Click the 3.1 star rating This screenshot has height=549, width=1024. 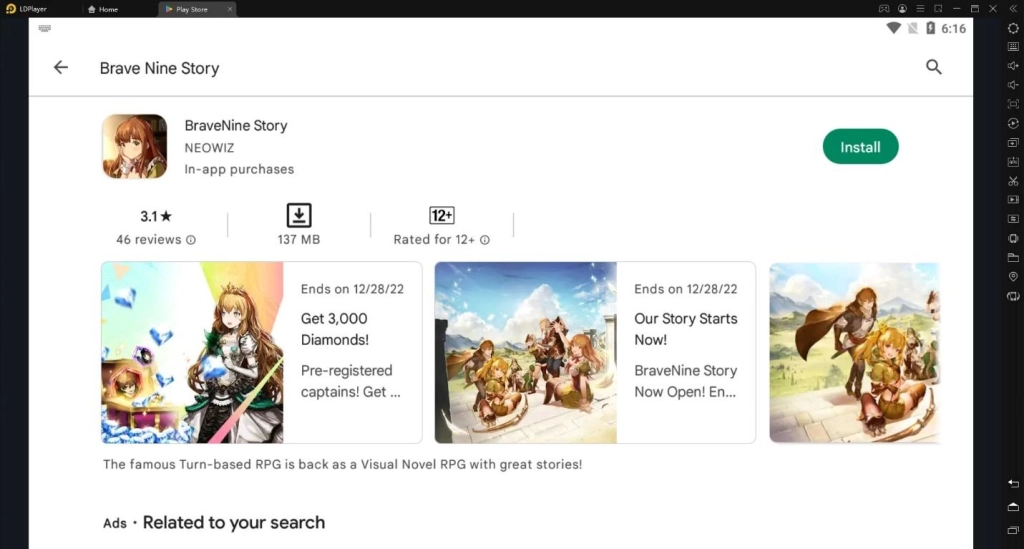pos(156,216)
